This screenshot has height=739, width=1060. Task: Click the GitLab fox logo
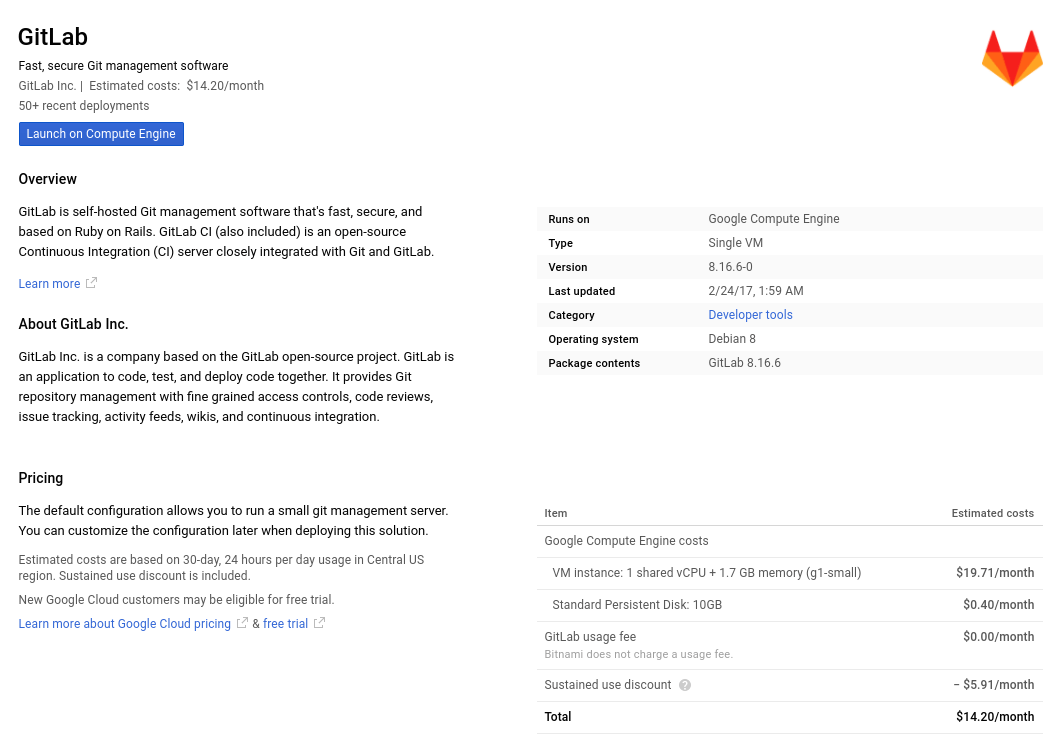(x=1012, y=58)
